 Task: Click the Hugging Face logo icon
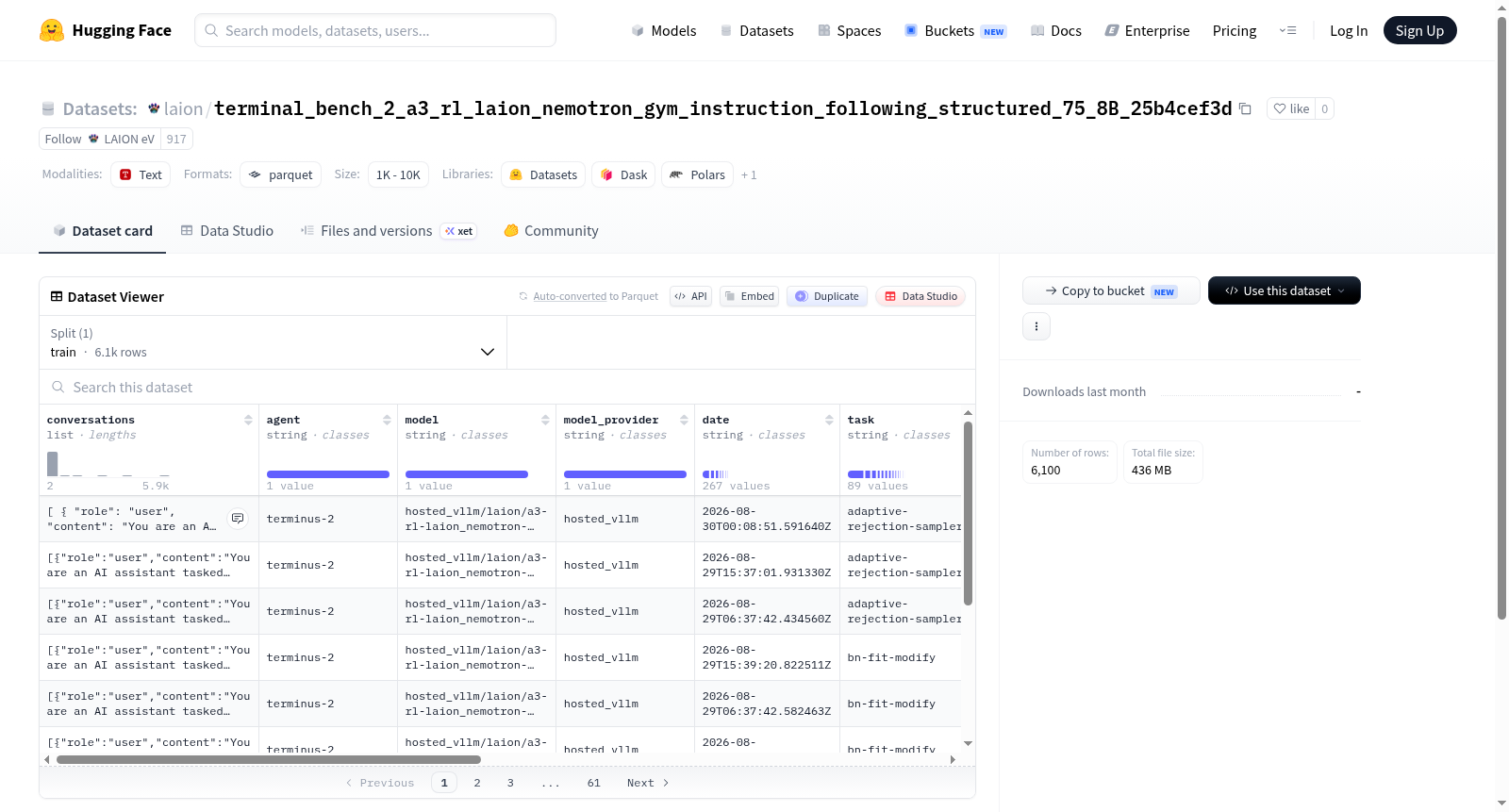(52, 30)
